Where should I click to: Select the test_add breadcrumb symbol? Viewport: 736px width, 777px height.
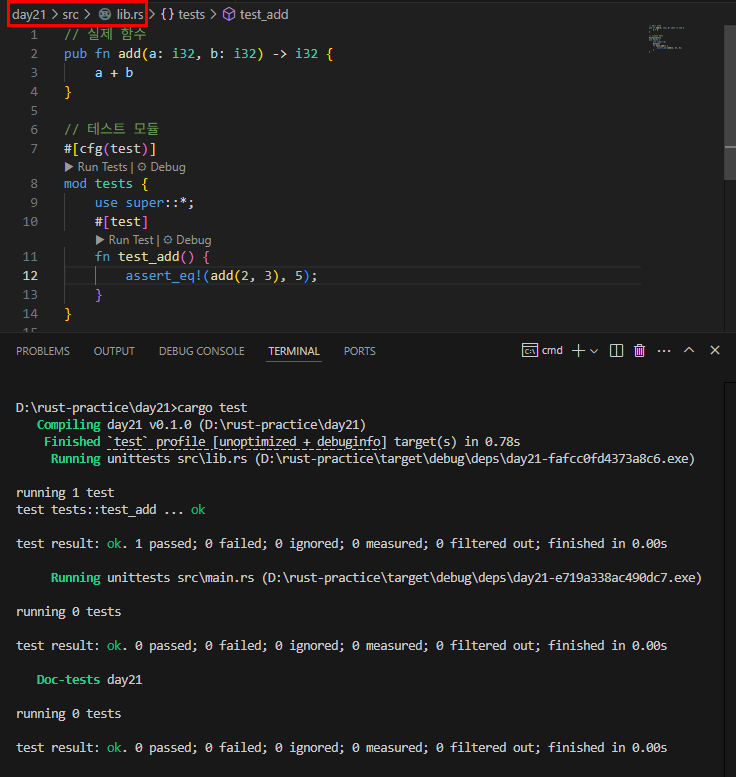click(x=264, y=14)
